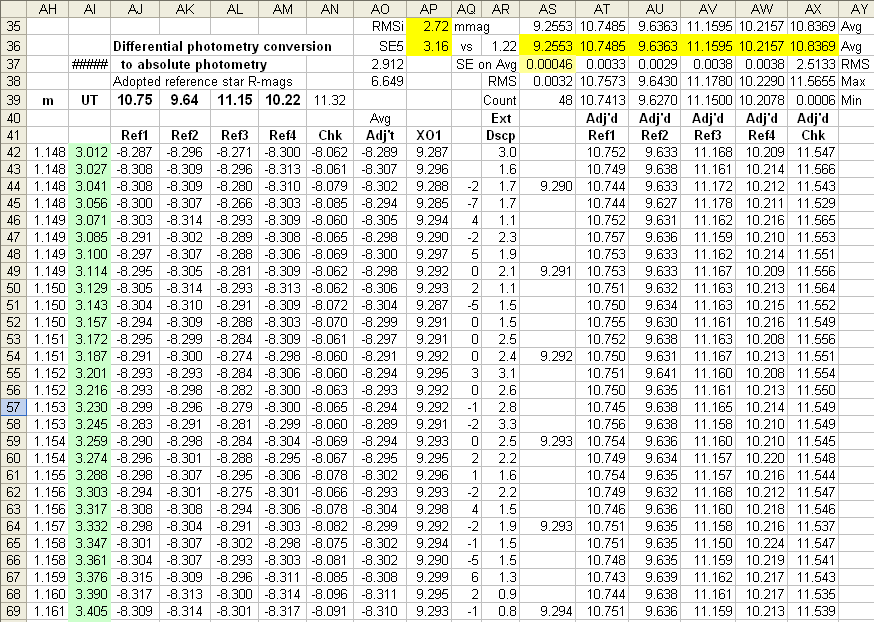Click count value 48
Image resolution: width=874 pixels, height=622 pixels.
tap(547, 100)
